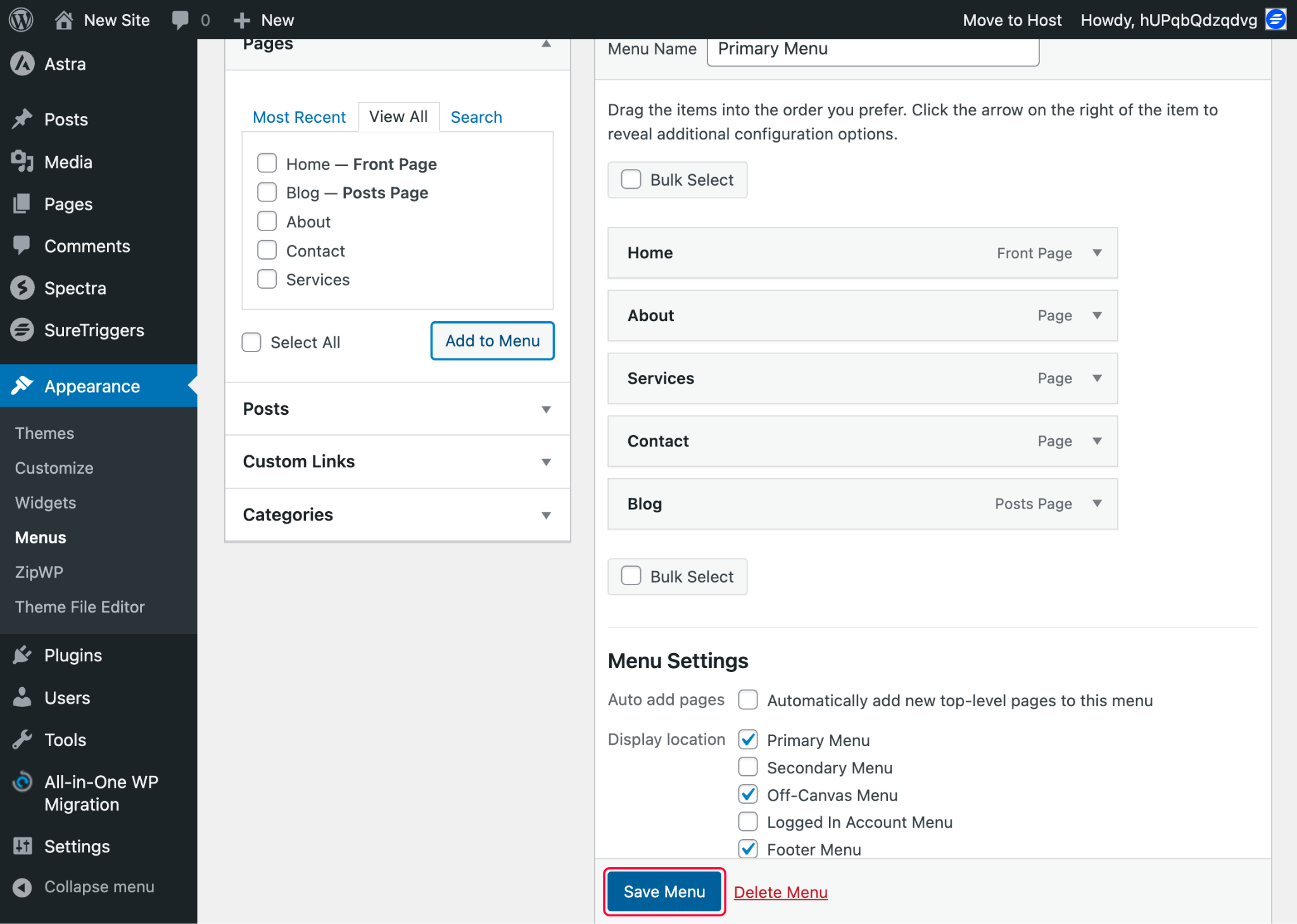Click the Collapse menu arrow icon

click(23, 887)
